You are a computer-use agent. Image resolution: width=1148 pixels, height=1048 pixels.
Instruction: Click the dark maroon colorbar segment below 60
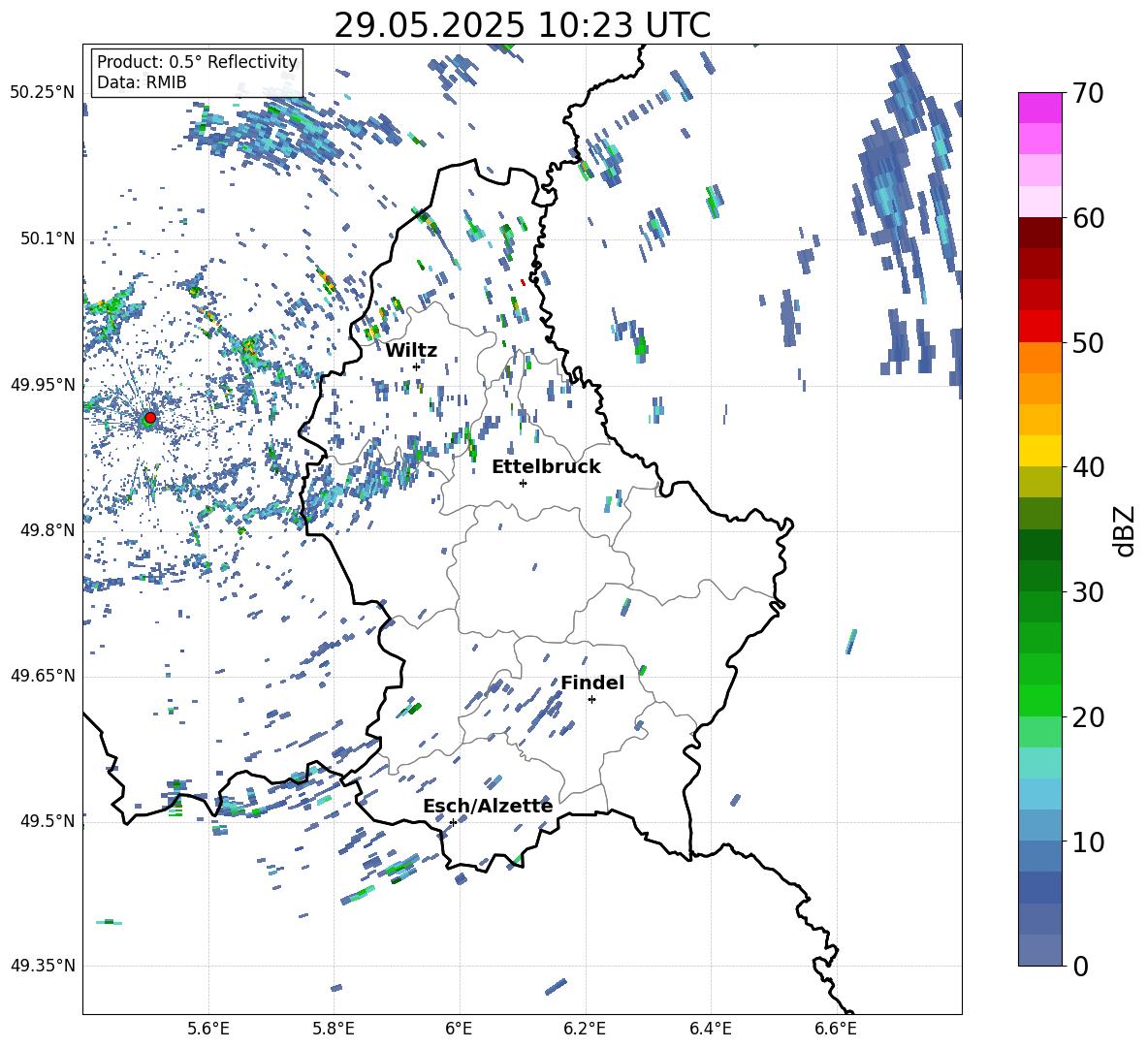click(1039, 233)
